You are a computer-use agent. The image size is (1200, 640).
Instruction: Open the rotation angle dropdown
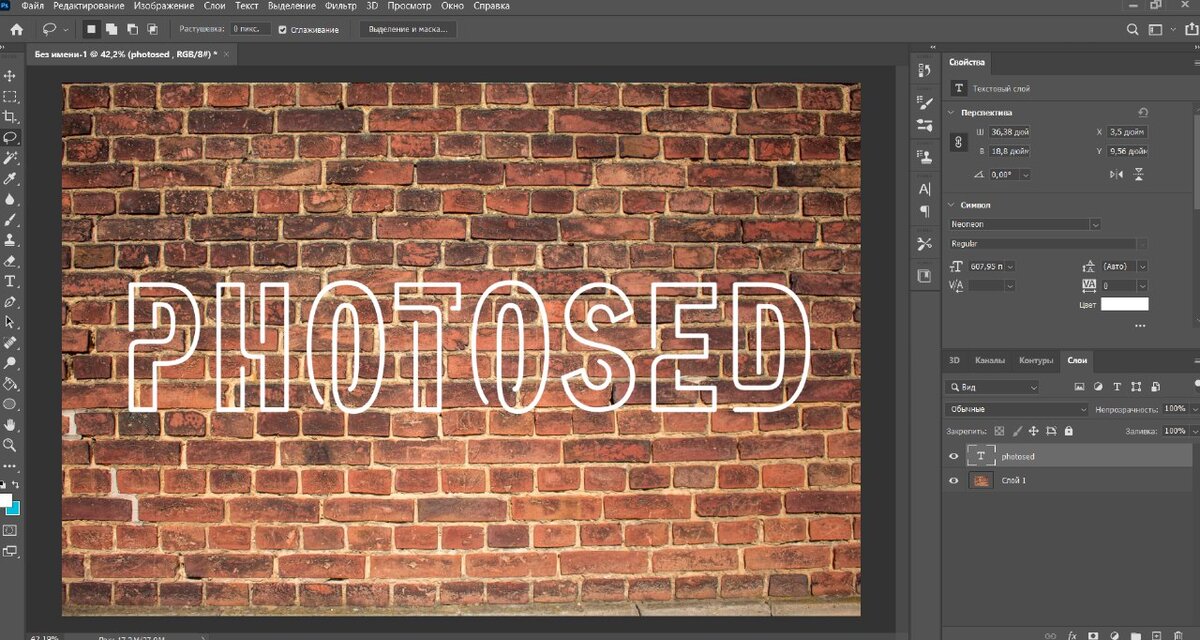[1026, 174]
